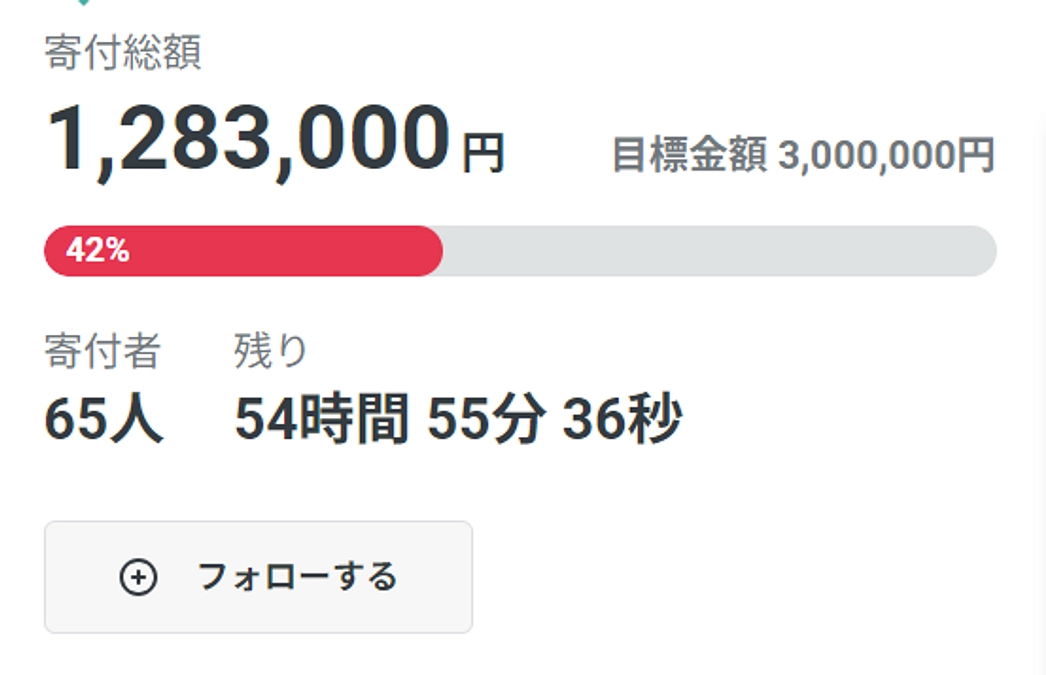The image size is (1046, 675).
Task: Click the plus icon inside the follow button
Action: [138, 577]
